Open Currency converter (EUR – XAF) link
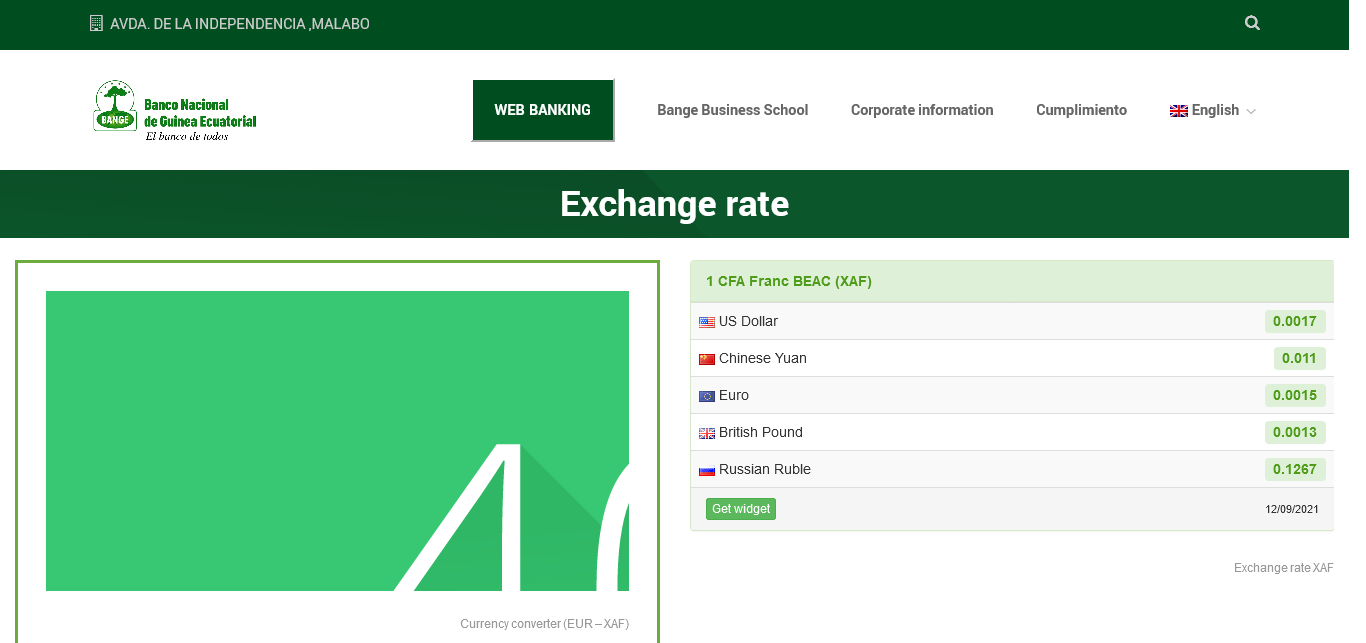1366x643 pixels. tap(544, 624)
